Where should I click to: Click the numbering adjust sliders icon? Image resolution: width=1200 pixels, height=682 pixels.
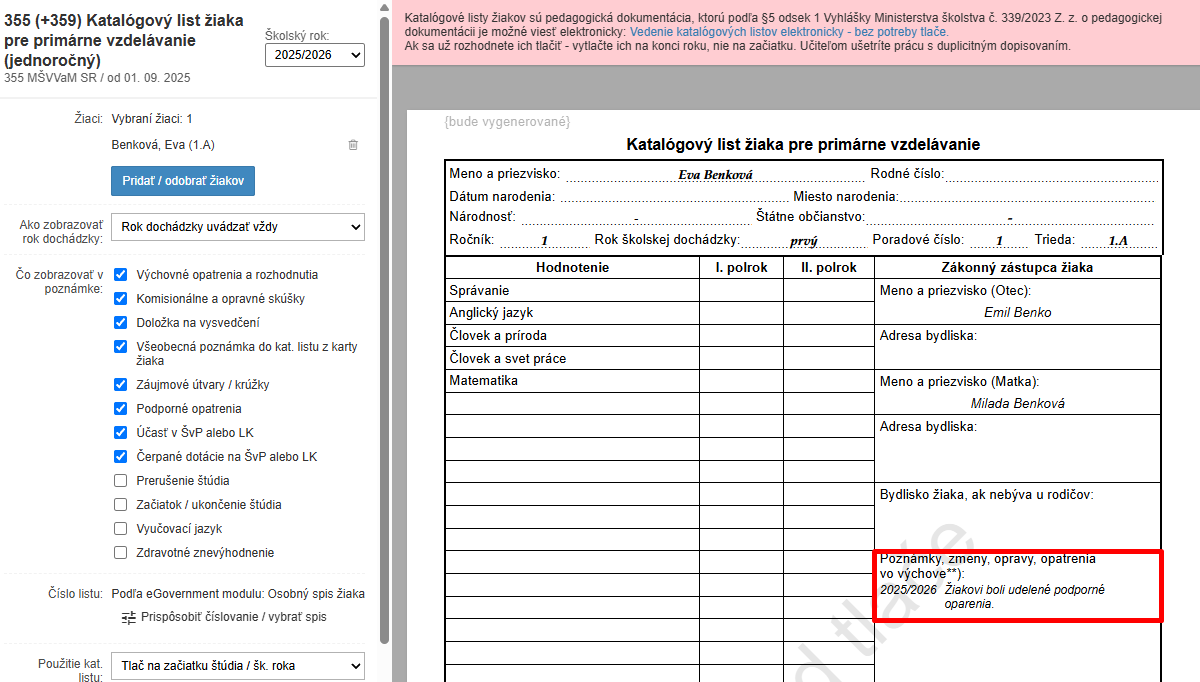point(129,618)
